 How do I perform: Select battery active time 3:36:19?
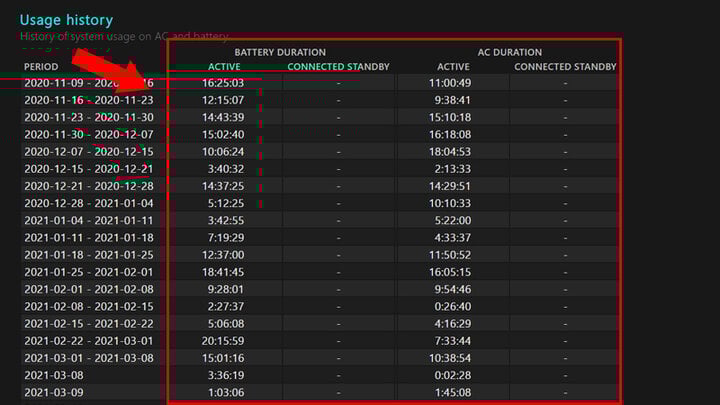pos(226,376)
